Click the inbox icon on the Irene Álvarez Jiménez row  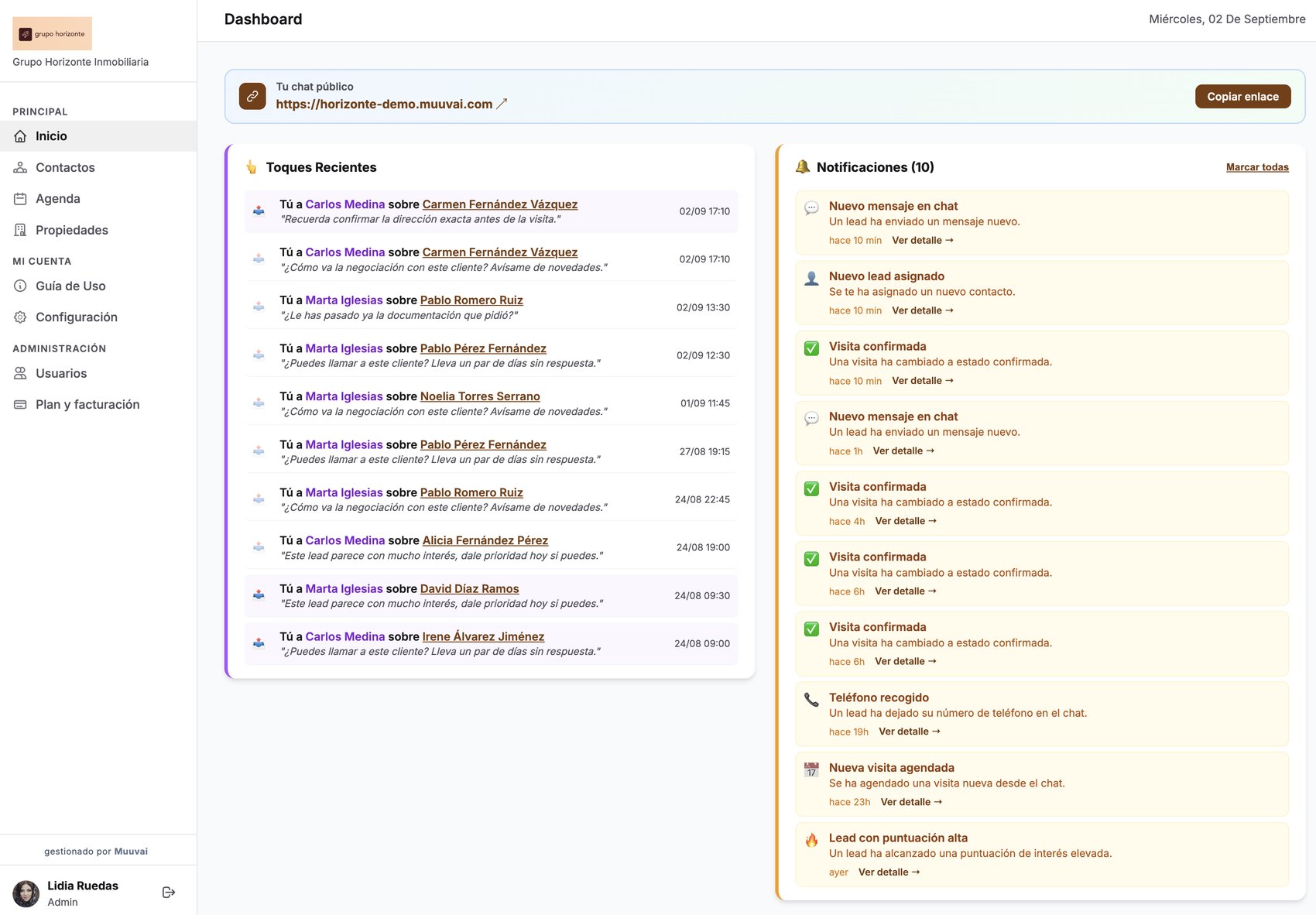pyautogui.click(x=259, y=643)
